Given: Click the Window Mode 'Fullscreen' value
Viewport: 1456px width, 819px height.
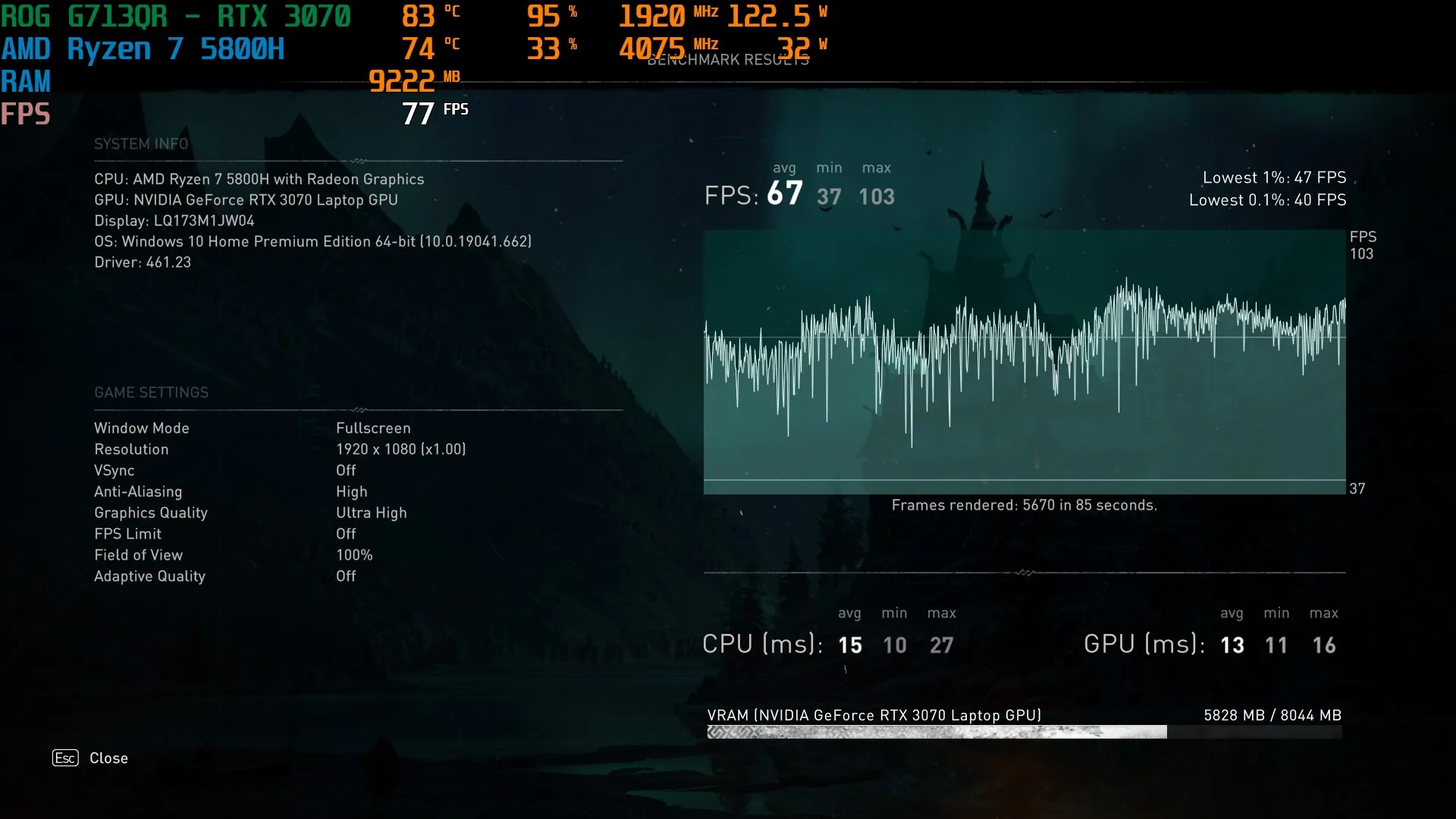Looking at the screenshot, I should pos(373,428).
